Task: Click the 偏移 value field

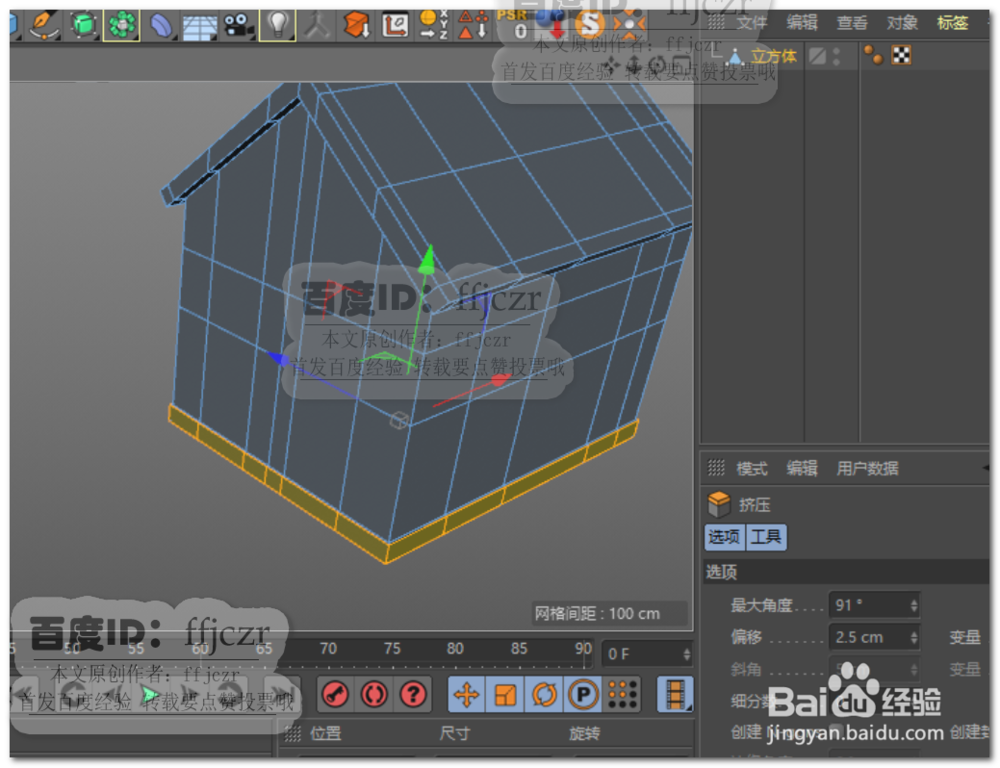Action: tap(869, 637)
